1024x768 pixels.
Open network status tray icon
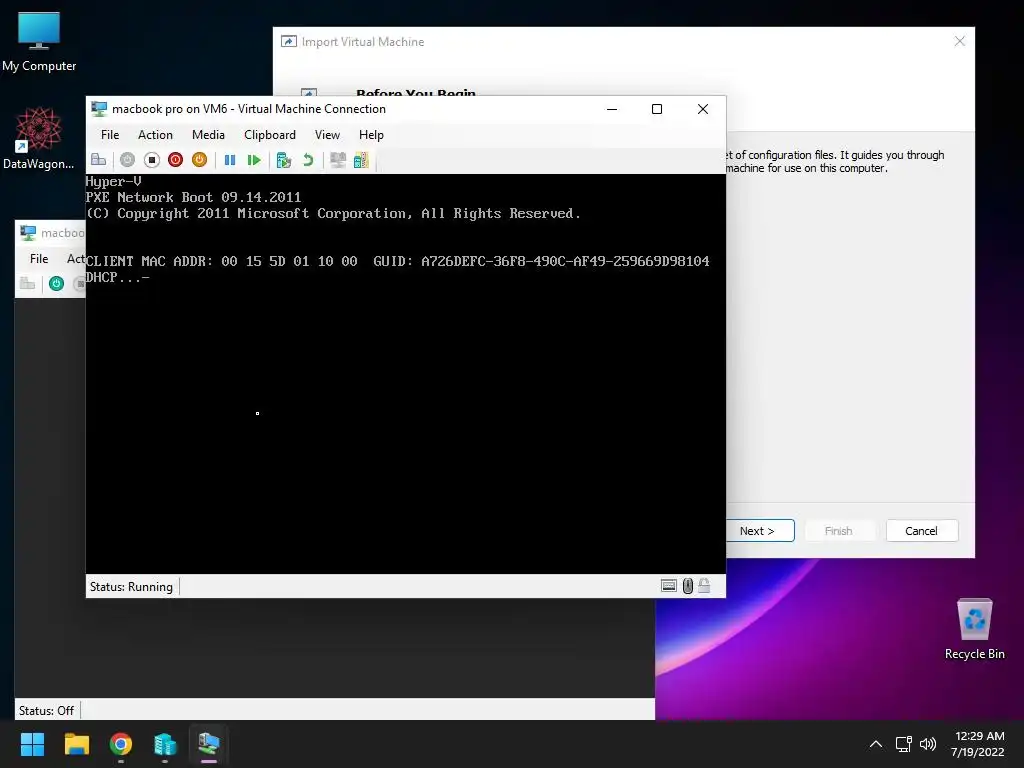coord(904,744)
